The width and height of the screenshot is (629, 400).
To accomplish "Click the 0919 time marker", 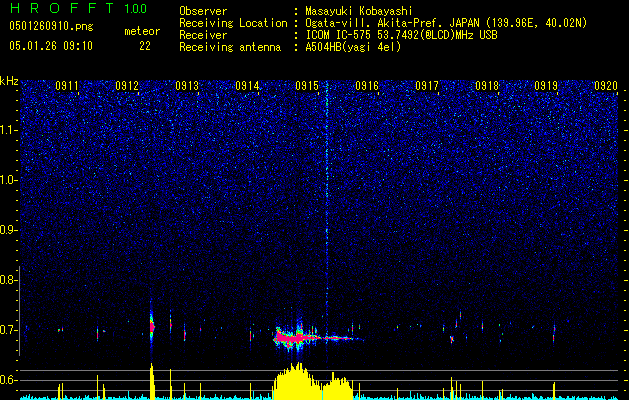I will tap(546, 86).
